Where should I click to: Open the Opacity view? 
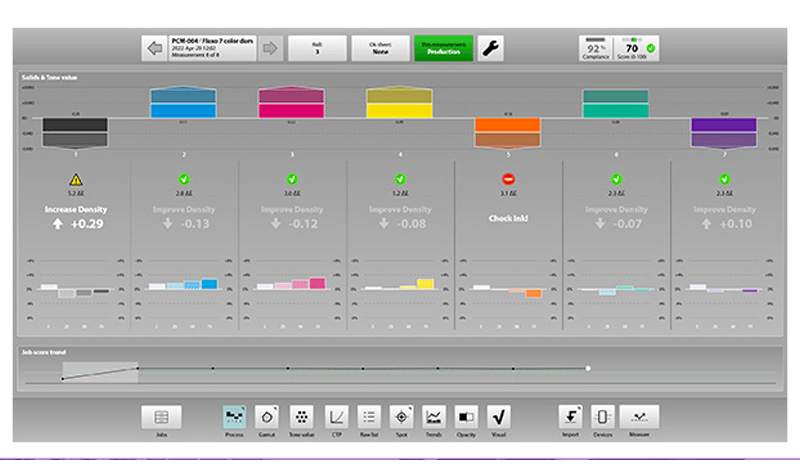click(466, 417)
